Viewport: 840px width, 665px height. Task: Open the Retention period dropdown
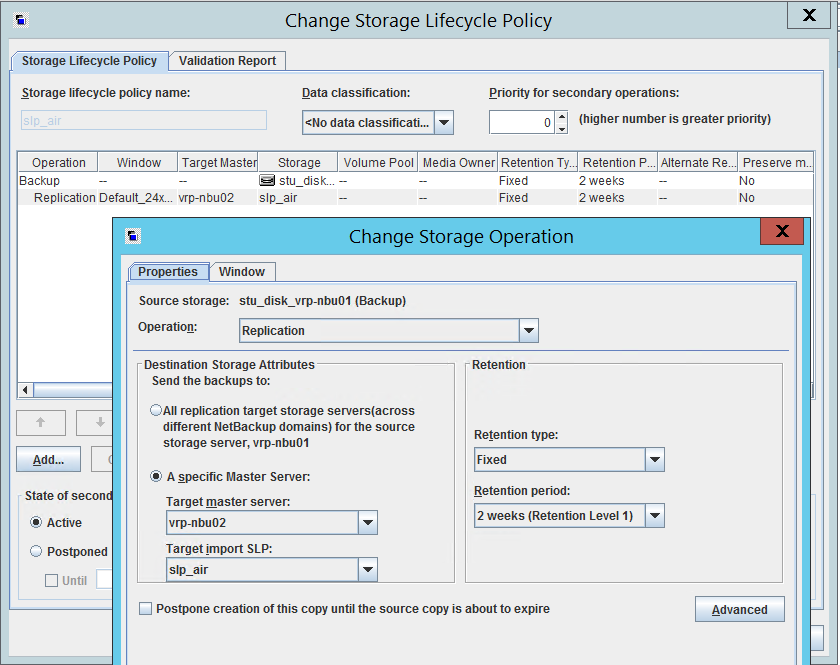(655, 516)
